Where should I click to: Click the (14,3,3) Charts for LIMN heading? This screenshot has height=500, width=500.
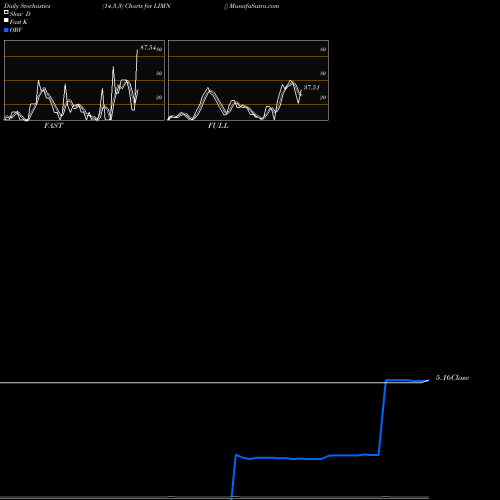coord(136,6)
